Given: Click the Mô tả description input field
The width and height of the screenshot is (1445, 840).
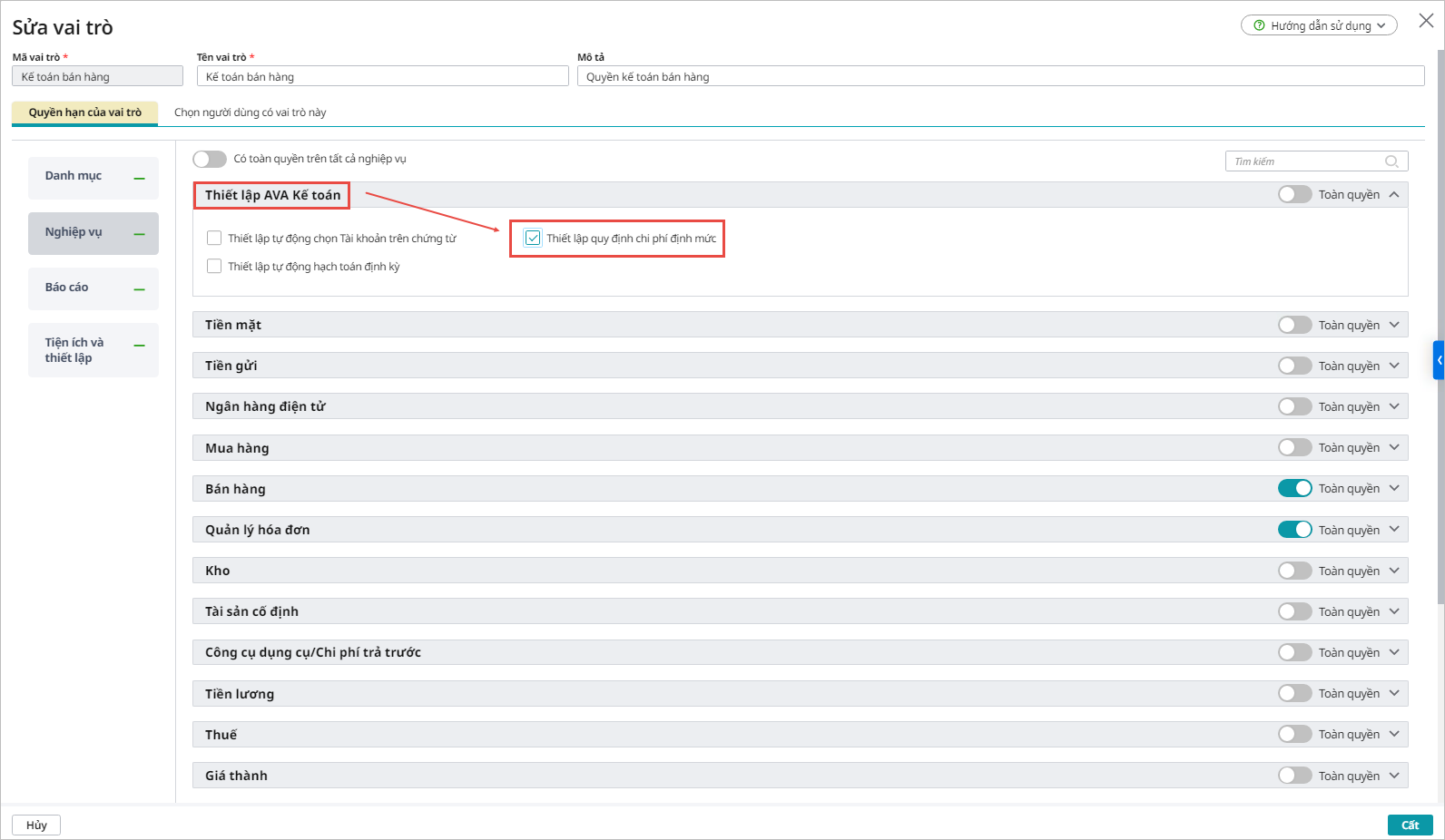Looking at the screenshot, I should (1000, 77).
